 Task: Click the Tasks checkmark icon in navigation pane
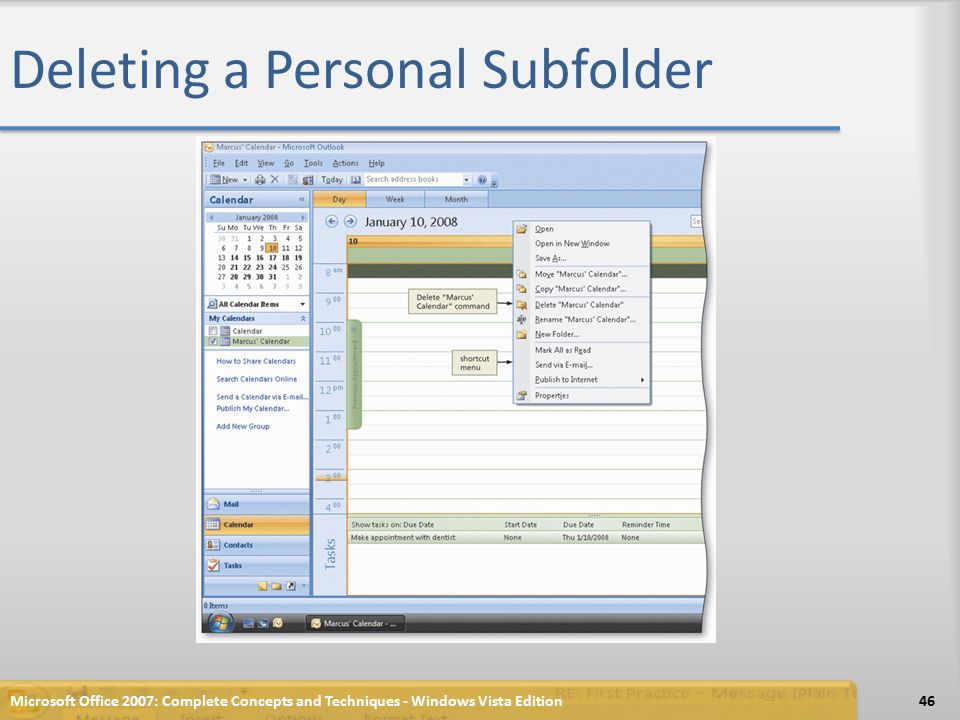pos(213,565)
